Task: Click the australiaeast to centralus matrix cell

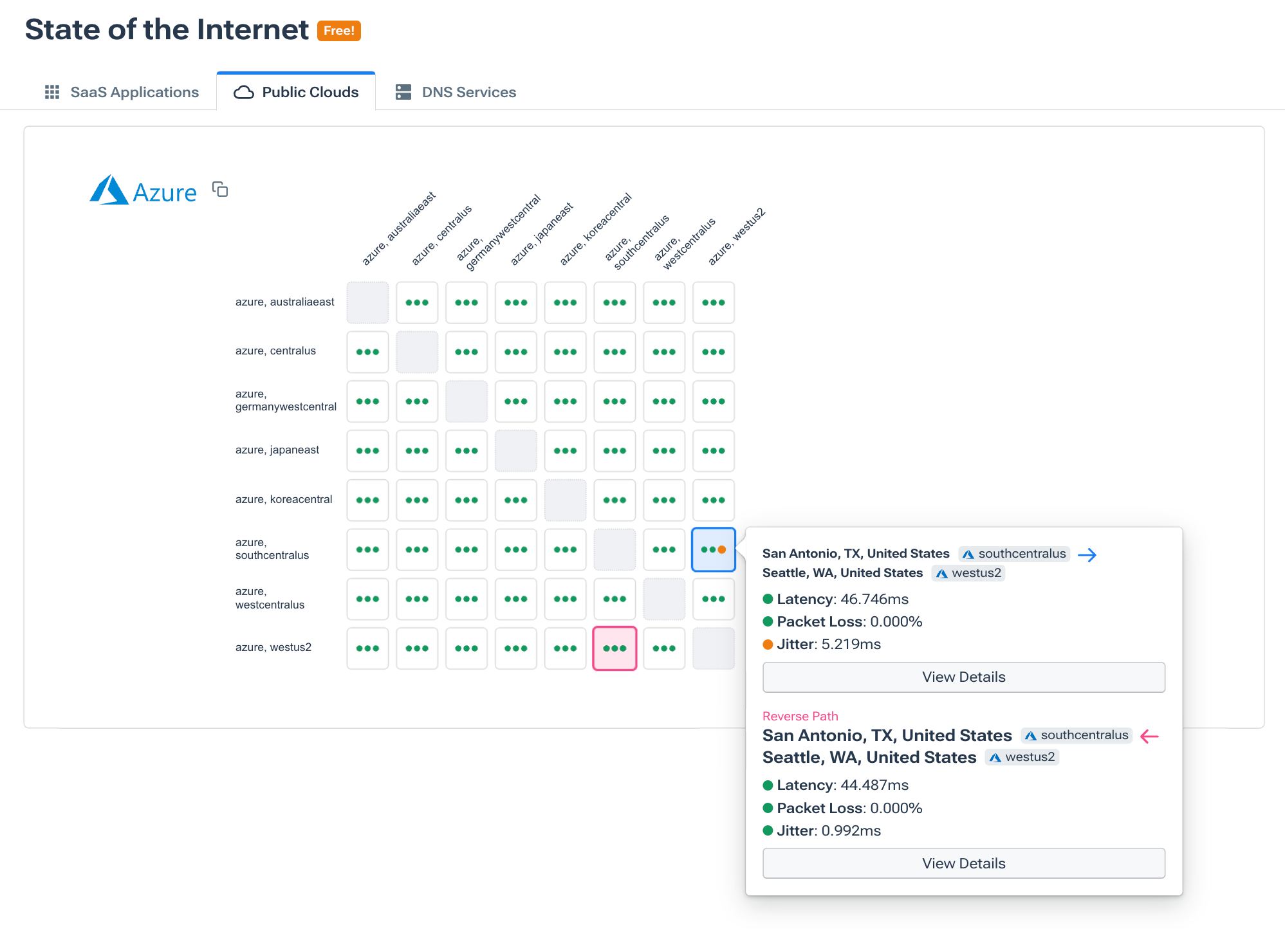Action: pyautogui.click(x=417, y=302)
